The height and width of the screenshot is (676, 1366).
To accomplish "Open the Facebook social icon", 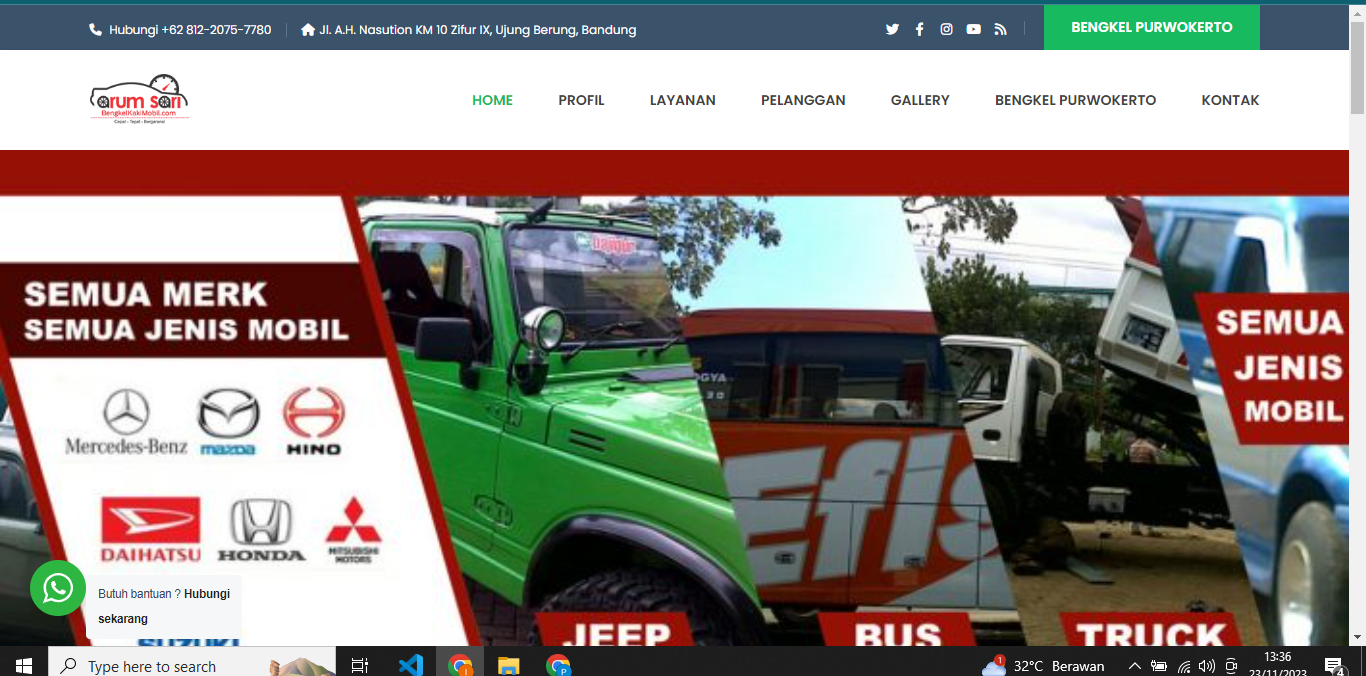I will click(919, 29).
